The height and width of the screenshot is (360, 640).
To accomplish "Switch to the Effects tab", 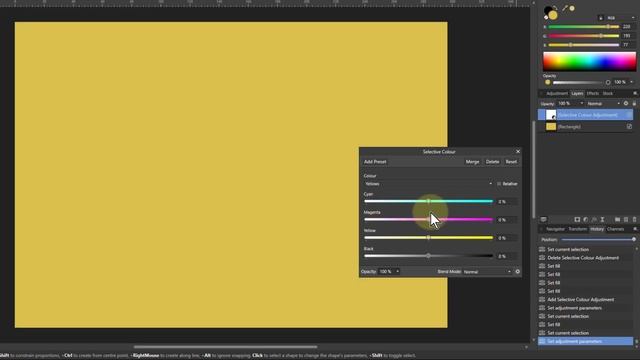I will (593, 93).
